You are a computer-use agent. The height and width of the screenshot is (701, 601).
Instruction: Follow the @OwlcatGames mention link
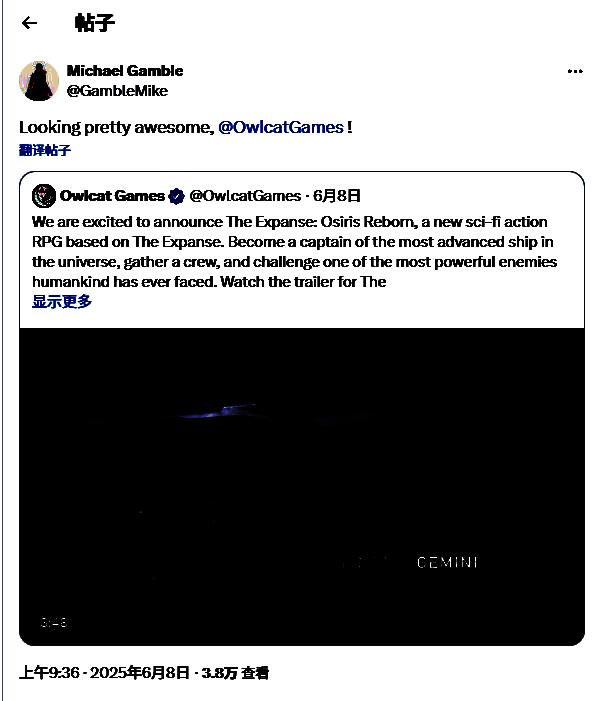(281, 127)
